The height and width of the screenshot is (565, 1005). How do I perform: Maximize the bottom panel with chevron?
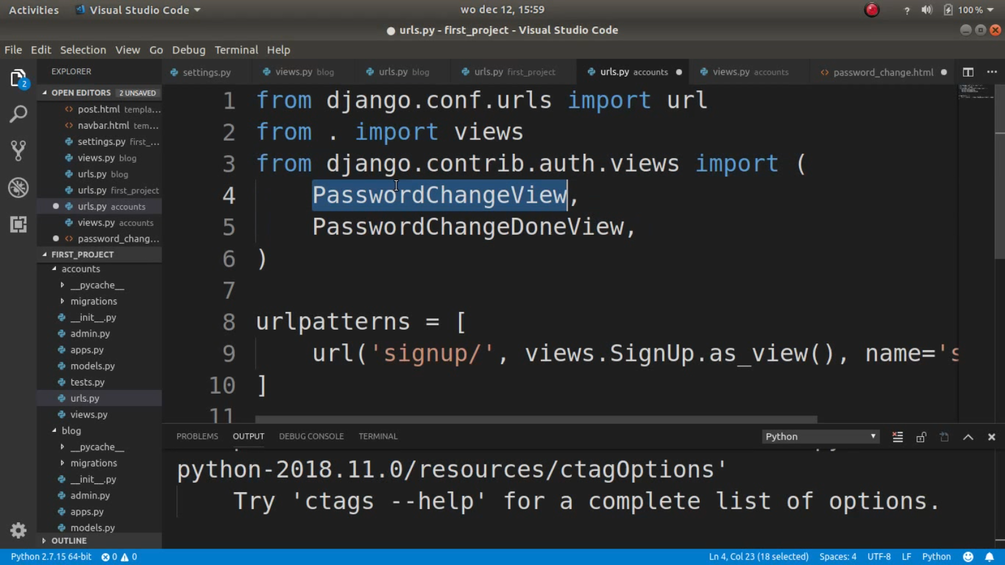[968, 437]
